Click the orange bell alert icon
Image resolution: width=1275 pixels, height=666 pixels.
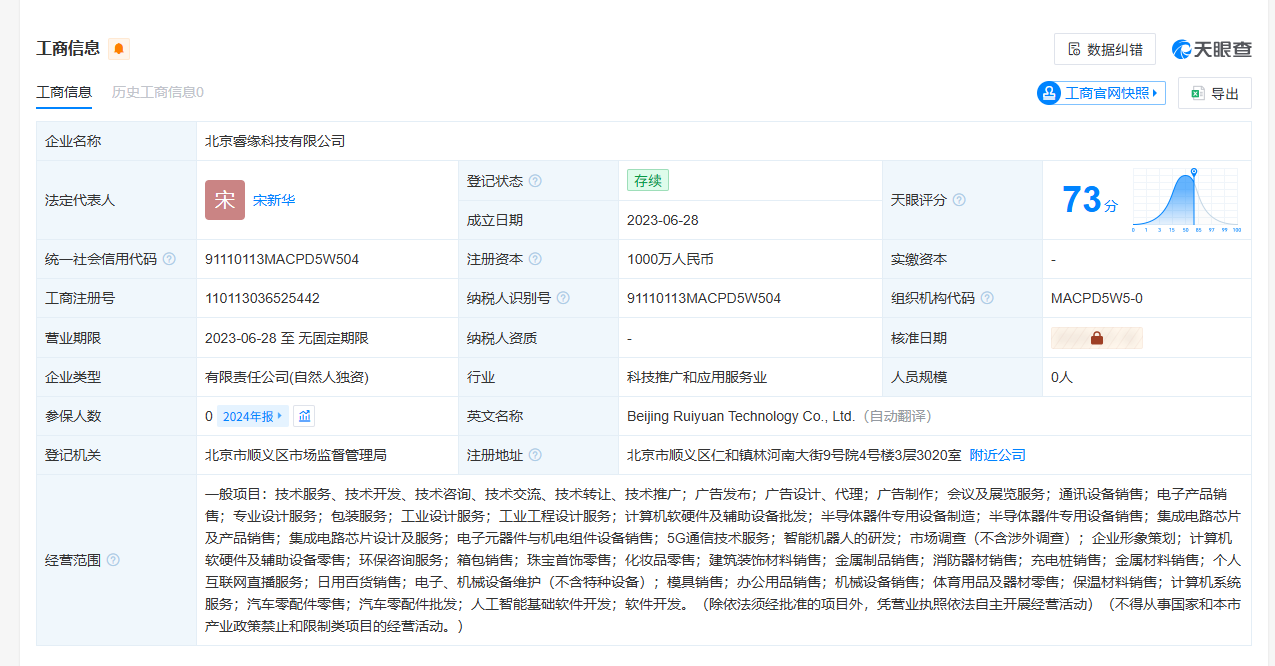click(x=119, y=48)
